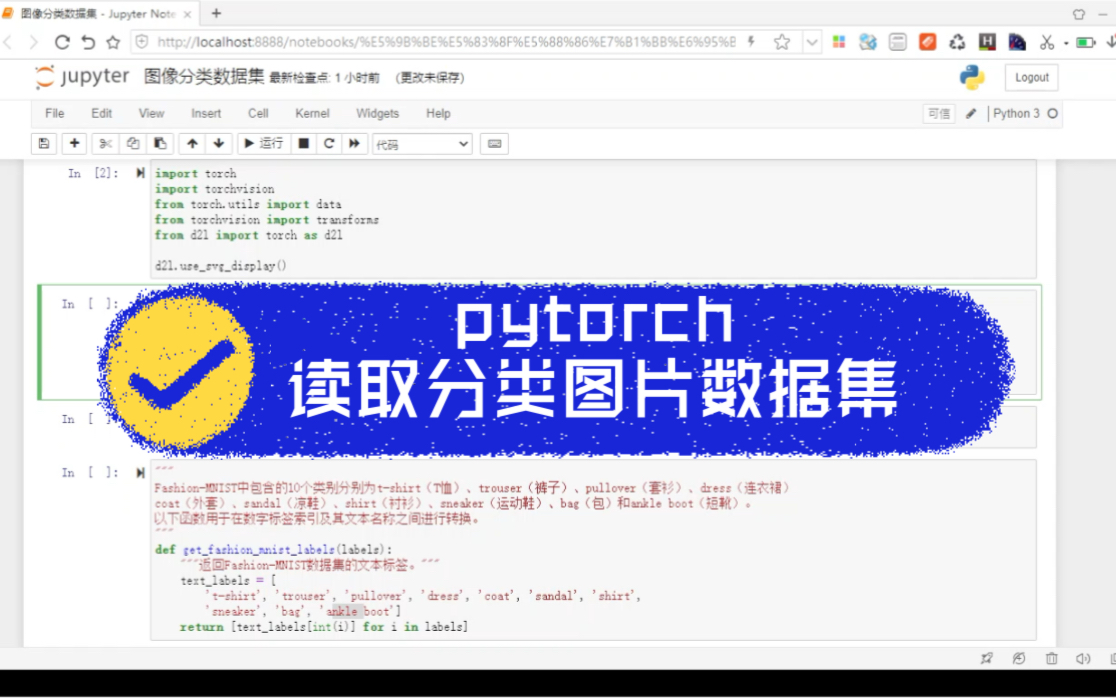1116x698 pixels.
Task: Click the scissors screenshot extension icon
Action: [x=1046, y=43]
